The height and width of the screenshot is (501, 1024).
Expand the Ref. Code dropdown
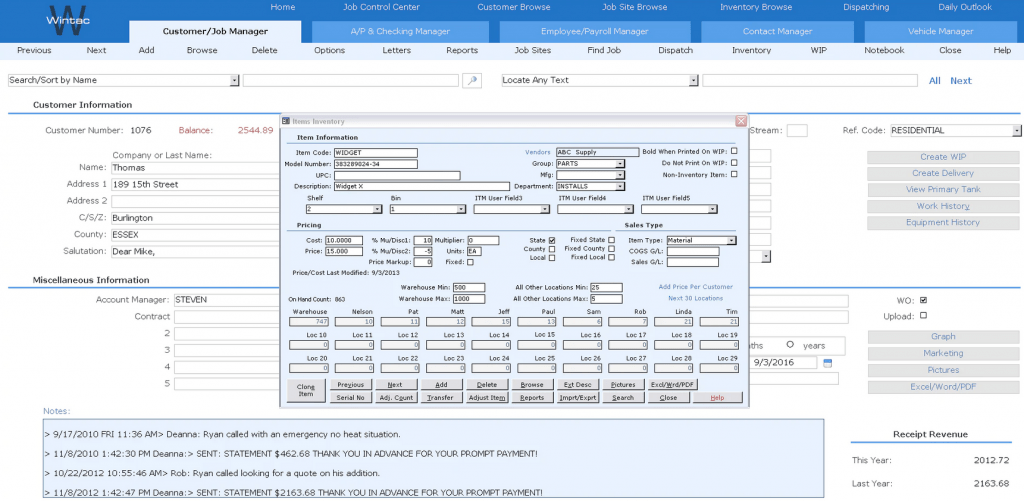click(x=1016, y=131)
